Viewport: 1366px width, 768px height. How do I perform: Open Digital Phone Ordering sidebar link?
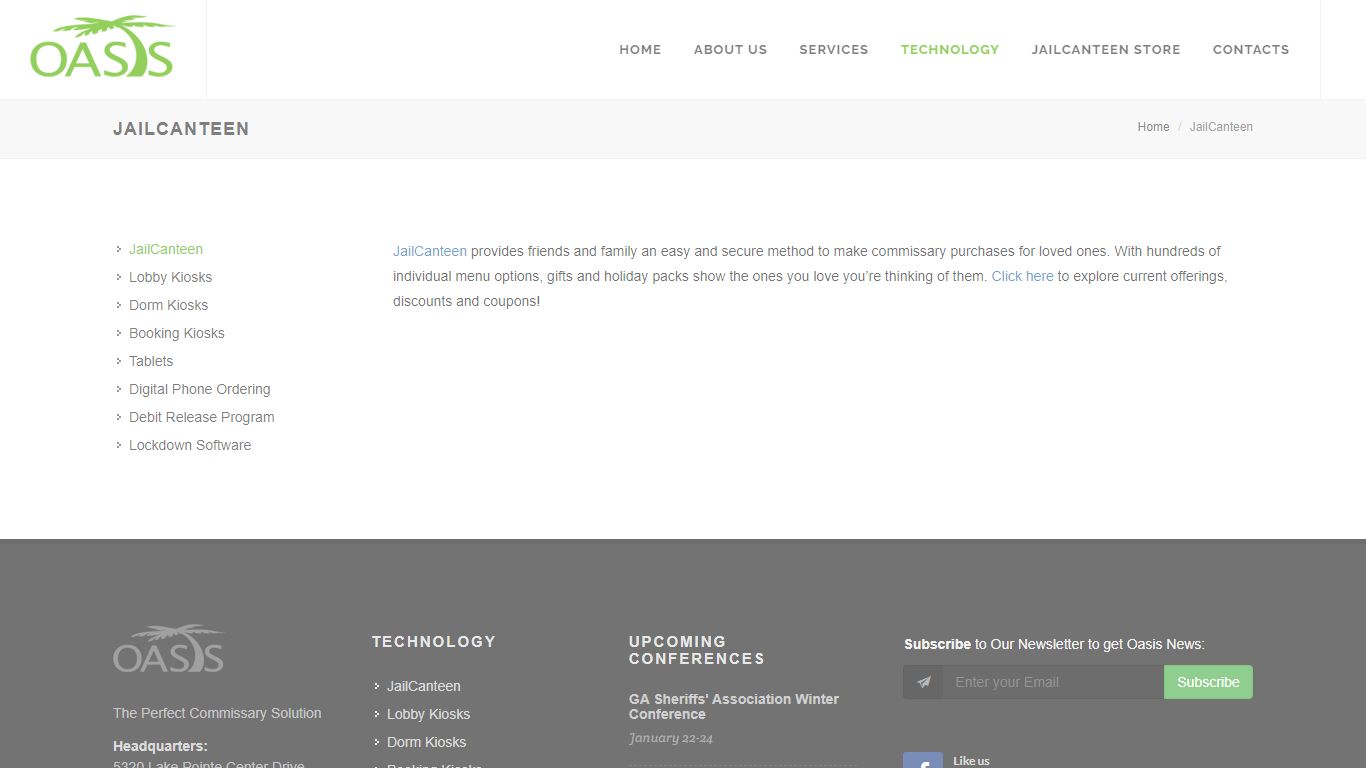[x=199, y=389]
